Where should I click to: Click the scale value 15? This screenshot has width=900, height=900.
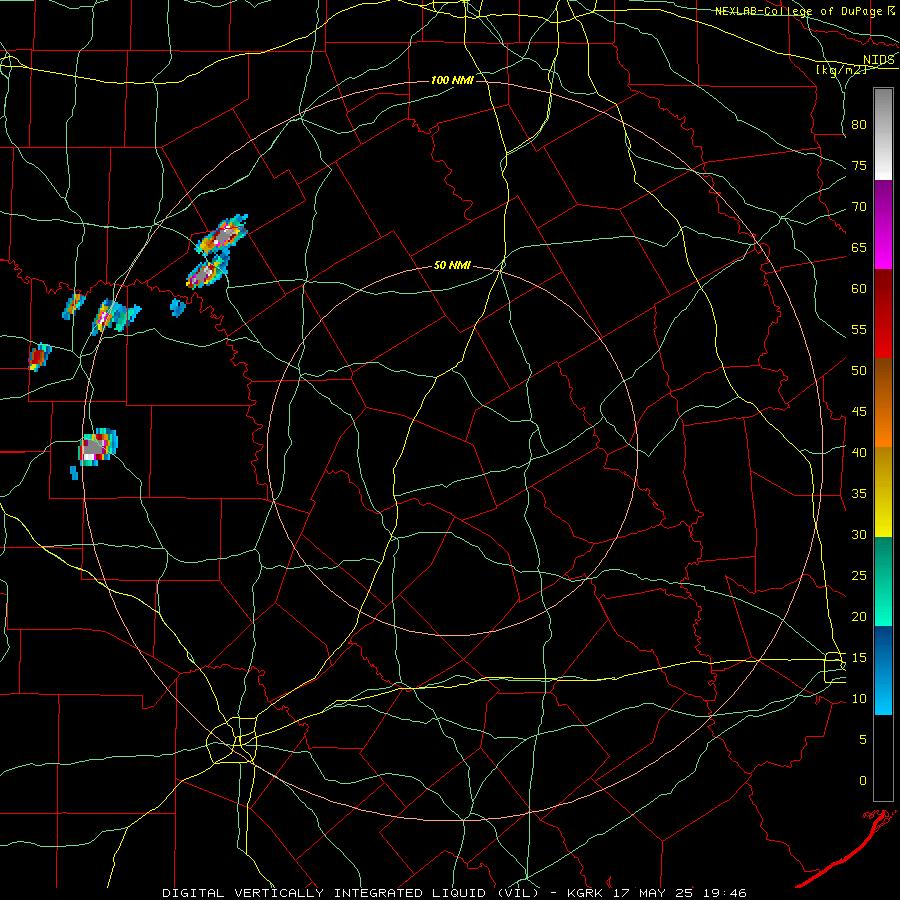click(x=859, y=657)
